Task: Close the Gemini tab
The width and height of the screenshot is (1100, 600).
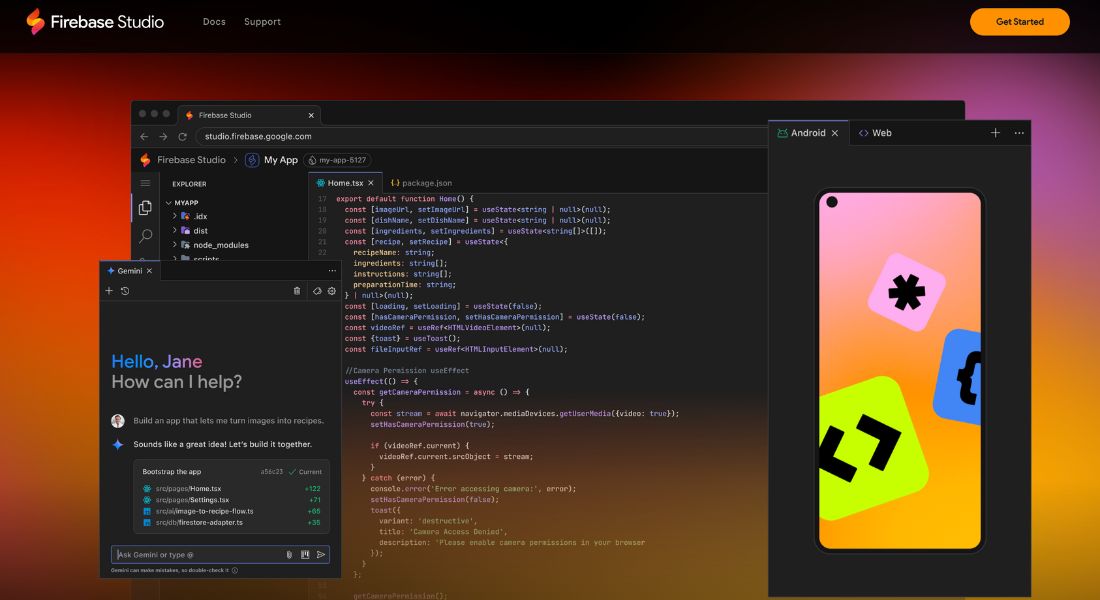Action: tap(149, 271)
